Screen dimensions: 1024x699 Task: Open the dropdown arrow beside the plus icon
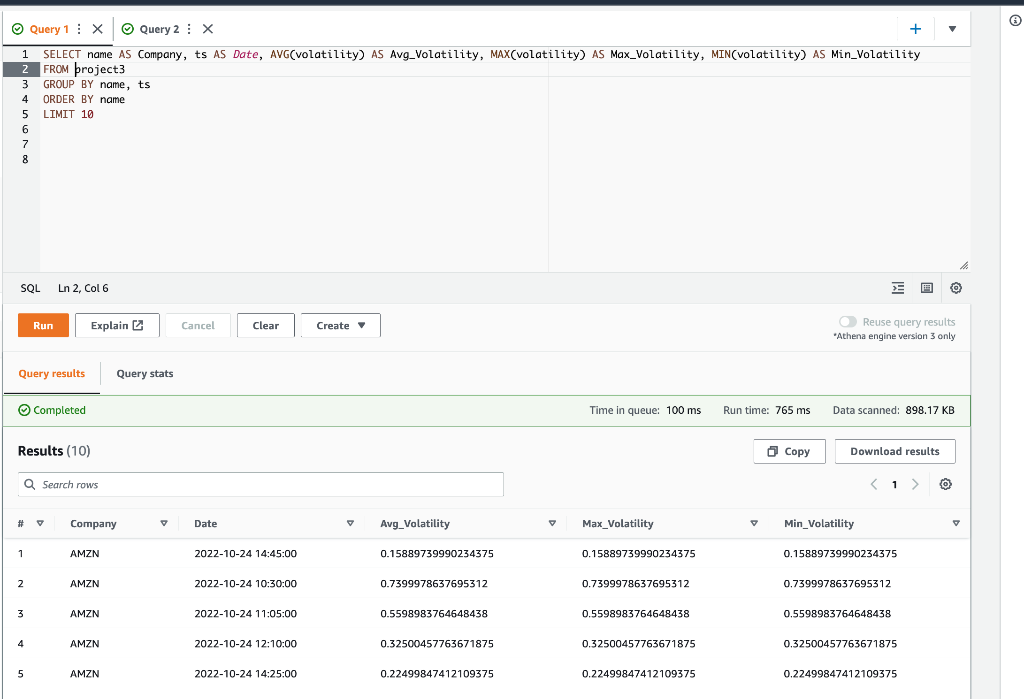click(952, 29)
